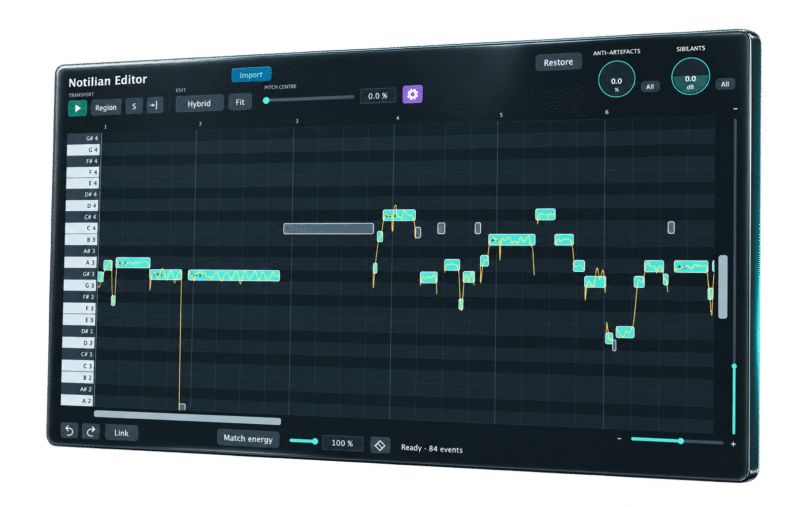The height and width of the screenshot is (507, 800).
Task: Click the 100 % energy value field
Action: (342, 443)
